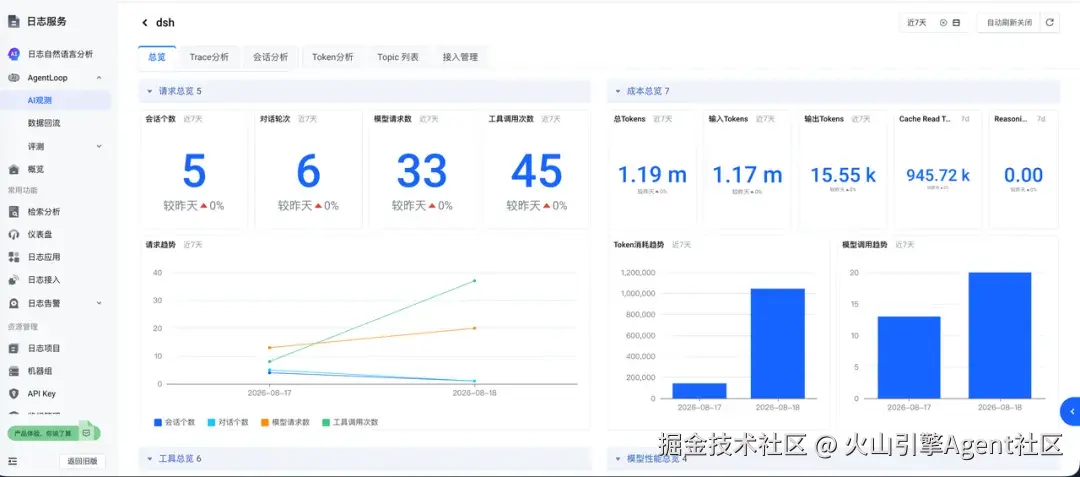Screen dimensions: 1080x477
Task: Toggle 模型请求数 series in the legend
Action: pos(284,422)
